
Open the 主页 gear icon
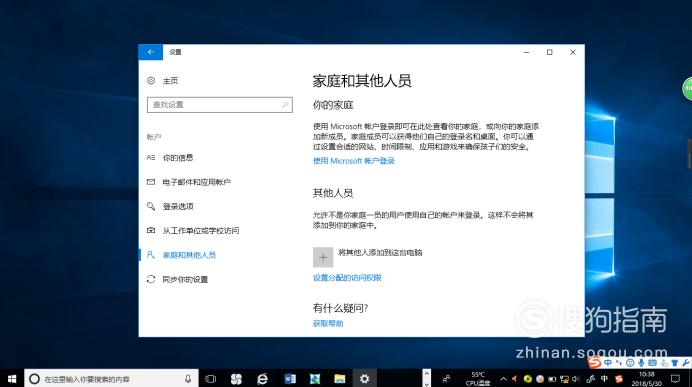pos(151,80)
